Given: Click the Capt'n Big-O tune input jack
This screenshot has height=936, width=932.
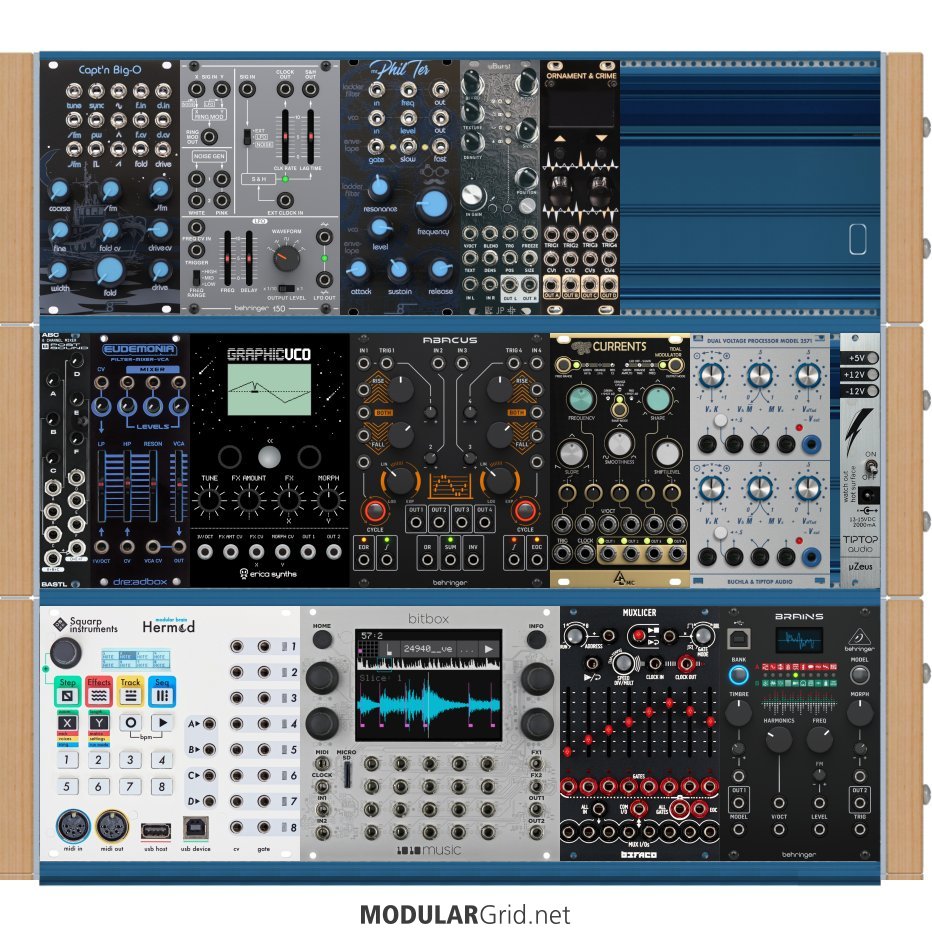Looking at the screenshot, I should tap(74, 91).
